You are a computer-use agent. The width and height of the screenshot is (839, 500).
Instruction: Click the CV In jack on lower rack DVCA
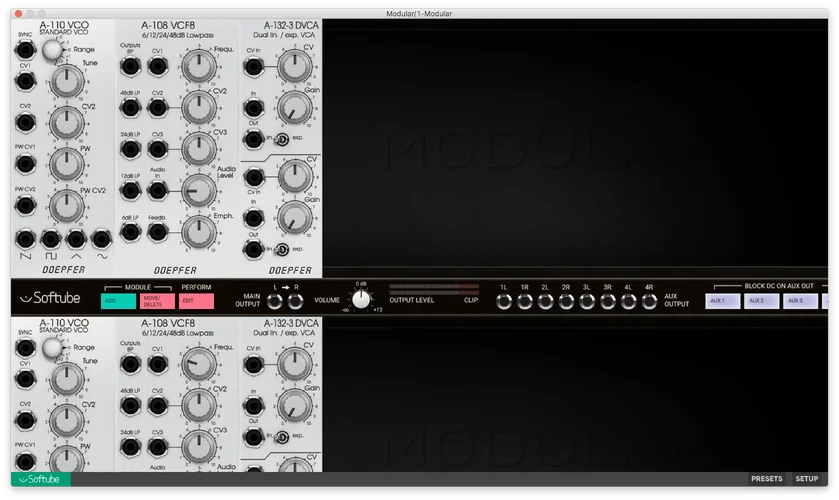click(x=254, y=365)
